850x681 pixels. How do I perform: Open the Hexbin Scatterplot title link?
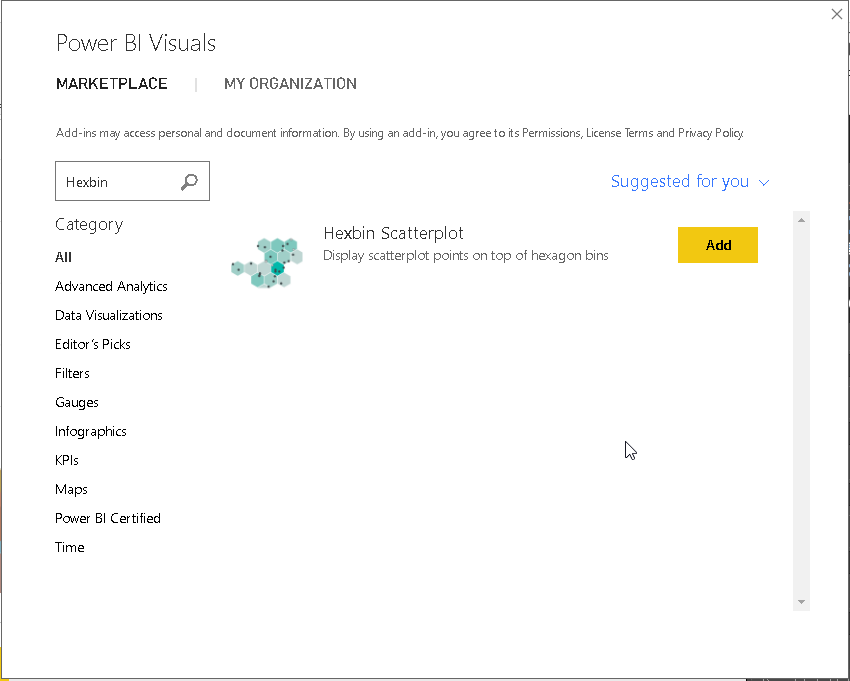point(394,233)
